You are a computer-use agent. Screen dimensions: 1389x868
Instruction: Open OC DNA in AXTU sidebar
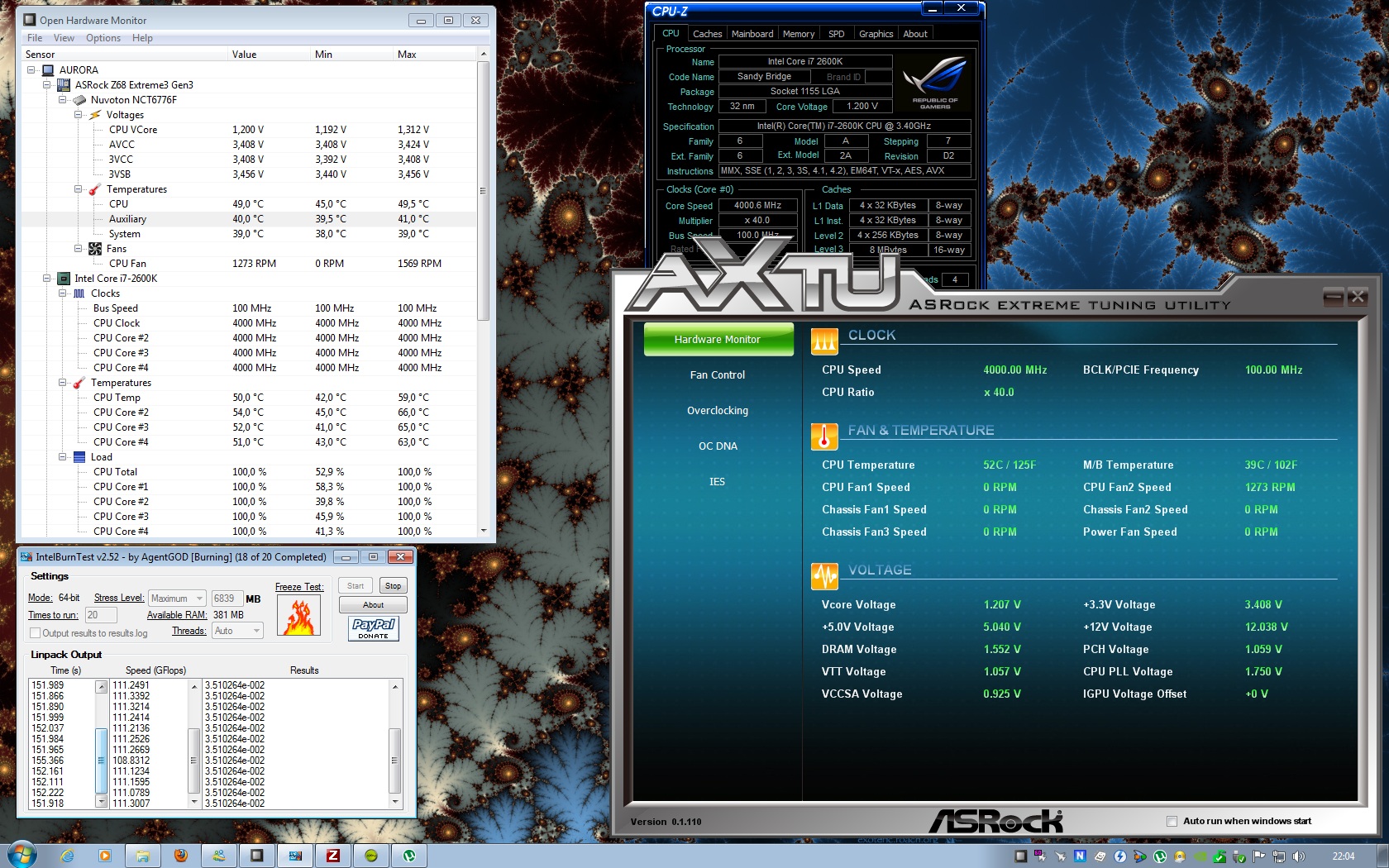click(718, 446)
